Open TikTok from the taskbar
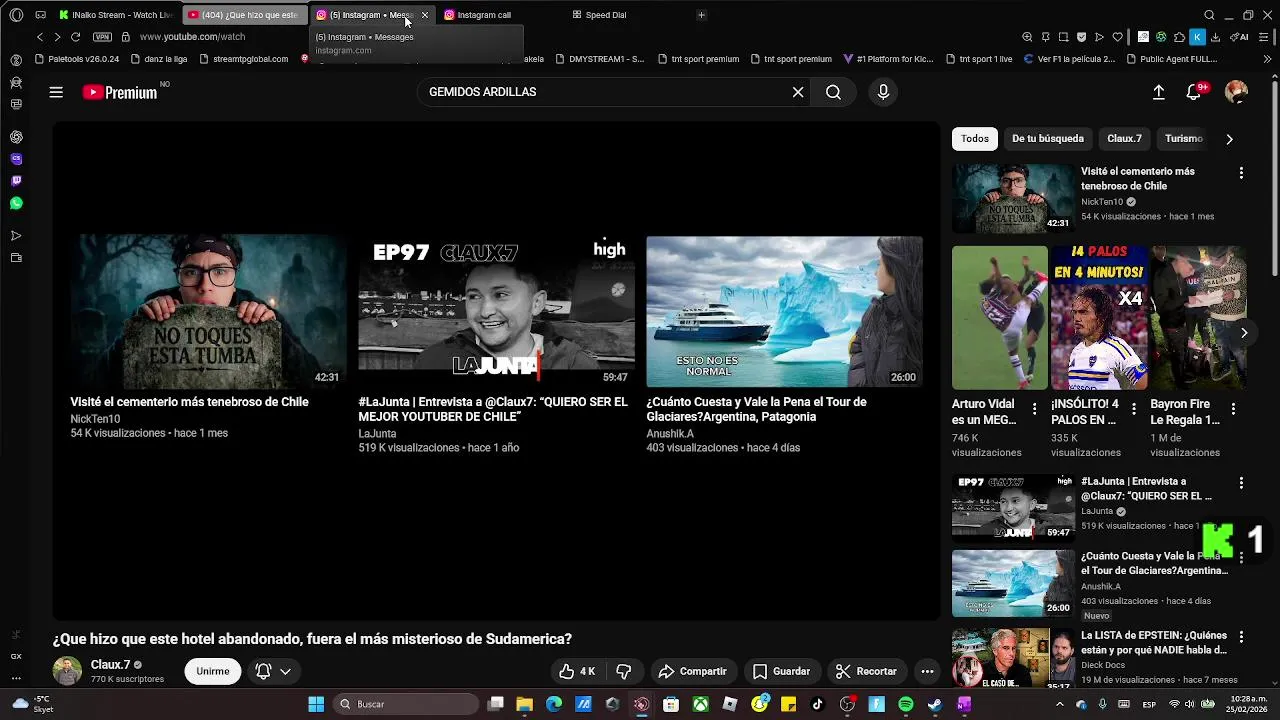 817,704
